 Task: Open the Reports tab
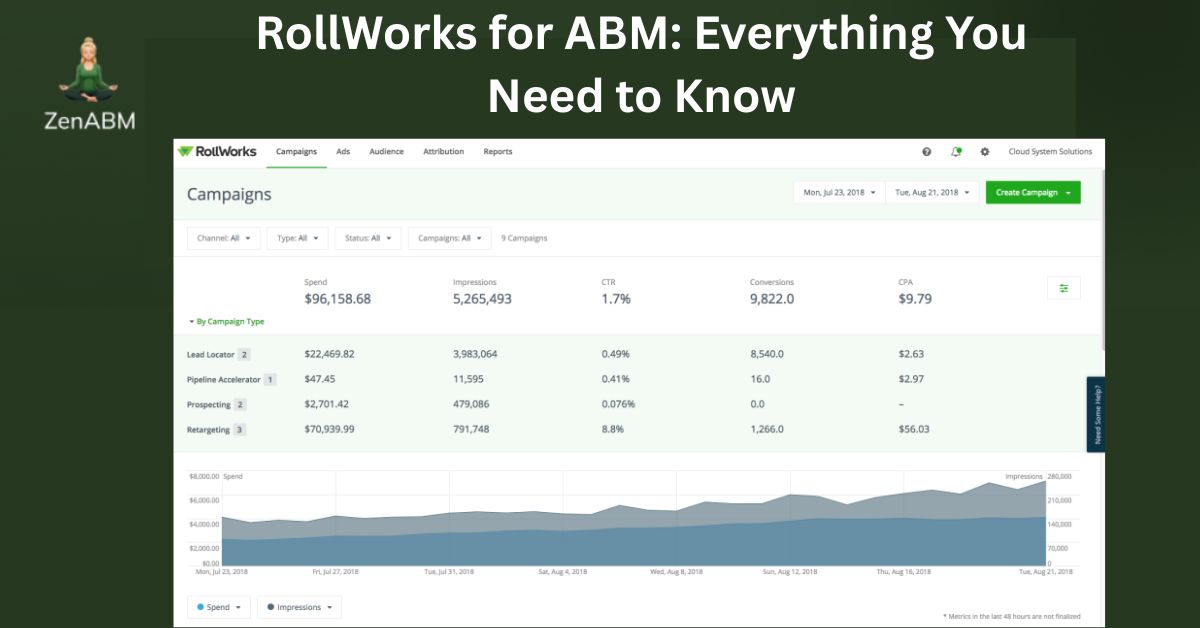(x=498, y=152)
